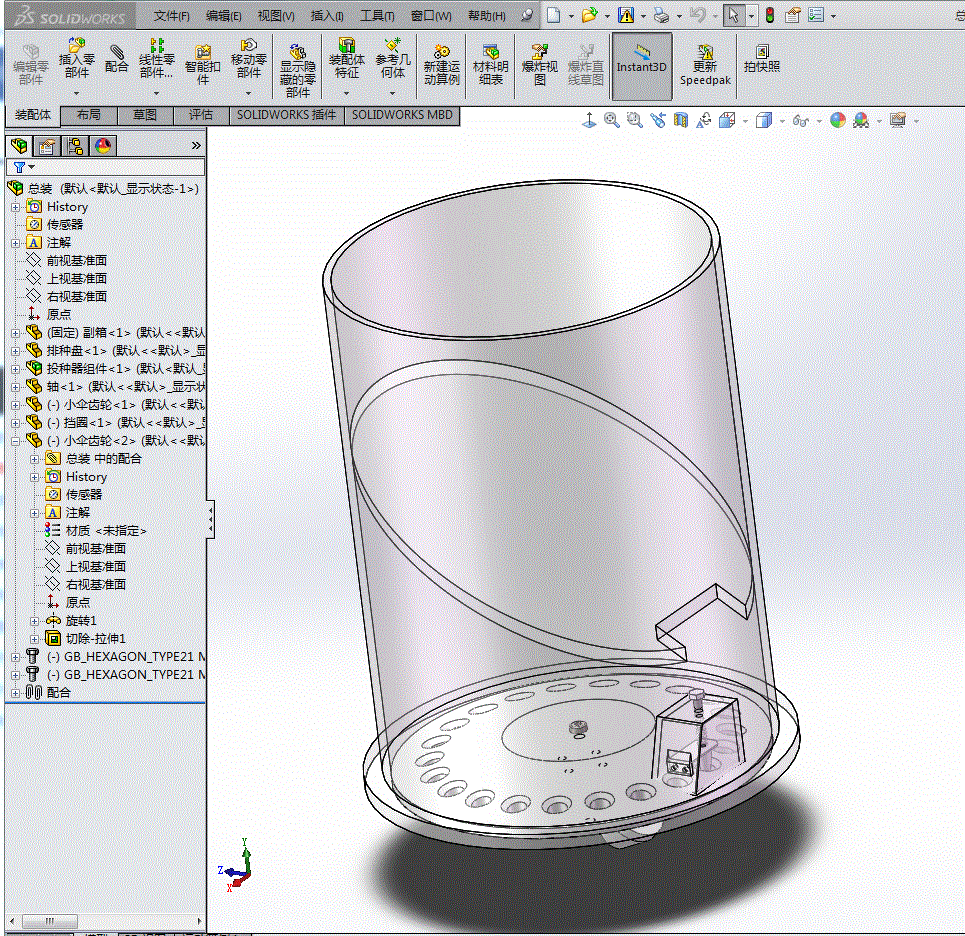Toggle the Hide/Show Items glasses icon
Screen dimensions: 965x936
(x=800, y=121)
